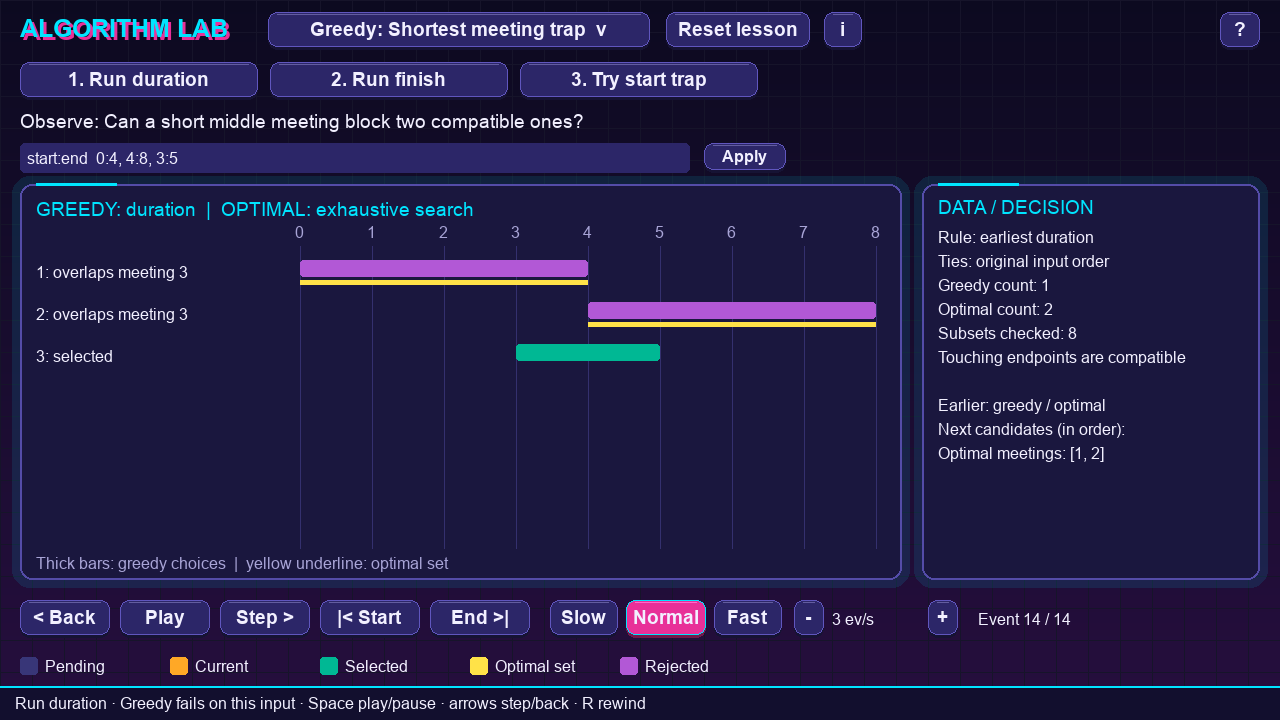Click the 'Event 14 / 14' counter

coord(1024,620)
